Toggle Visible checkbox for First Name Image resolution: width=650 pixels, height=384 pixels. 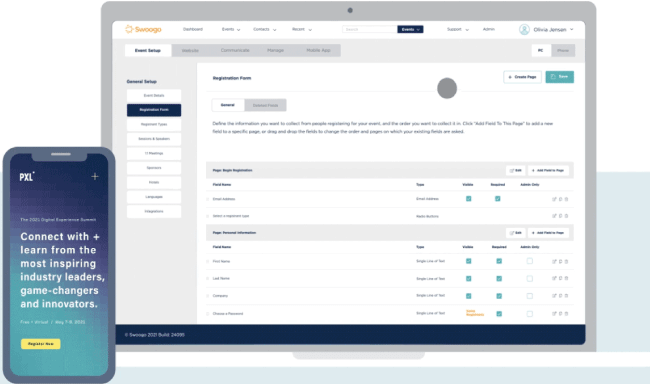point(468,261)
